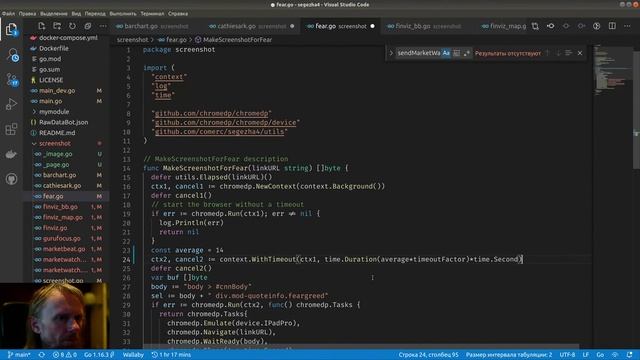The image size is (640, 360).
Task: Open Run and Debug view
Action: click(11, 104)
